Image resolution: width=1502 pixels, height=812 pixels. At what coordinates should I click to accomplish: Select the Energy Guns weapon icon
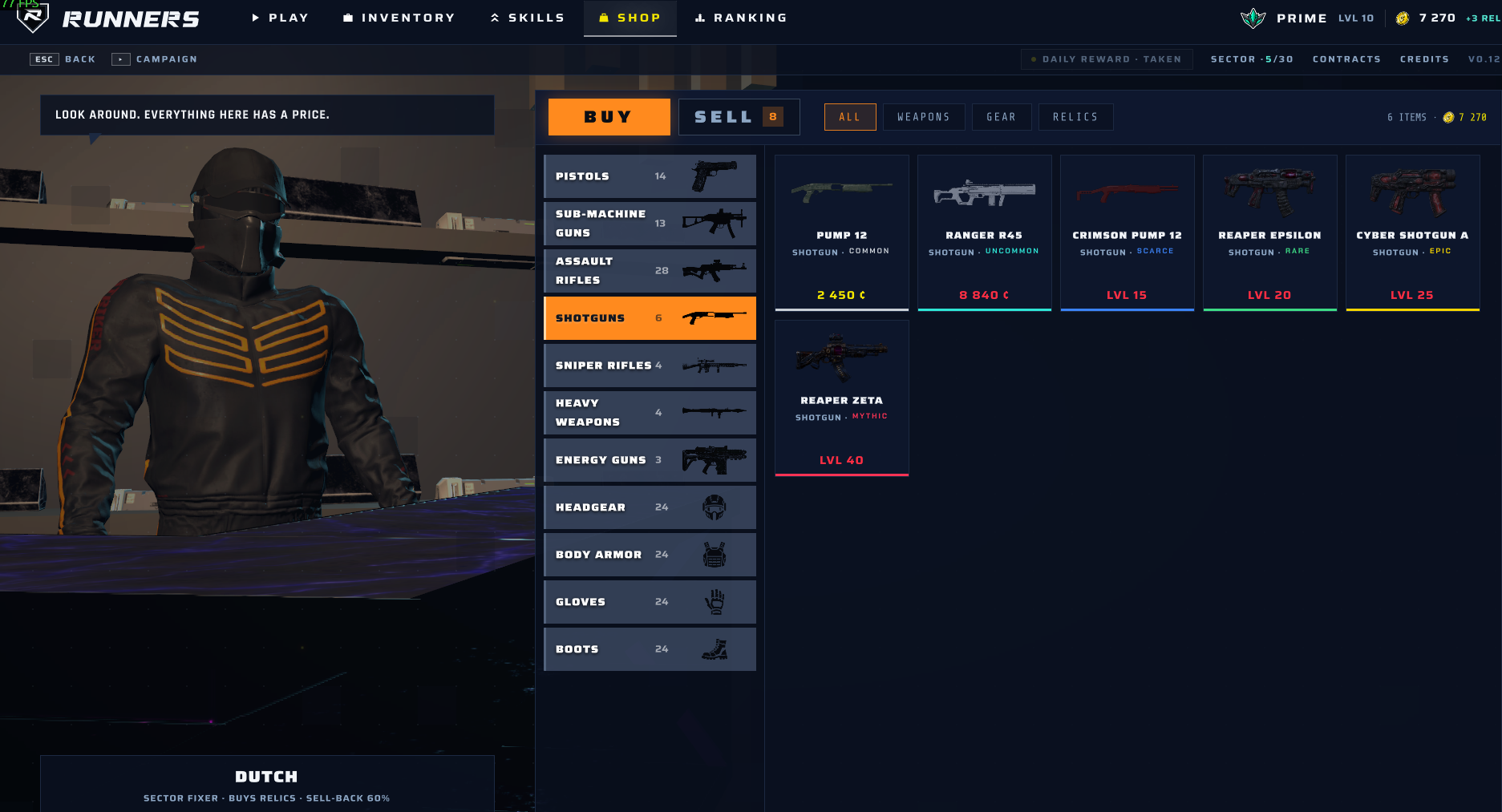point(714,460)
